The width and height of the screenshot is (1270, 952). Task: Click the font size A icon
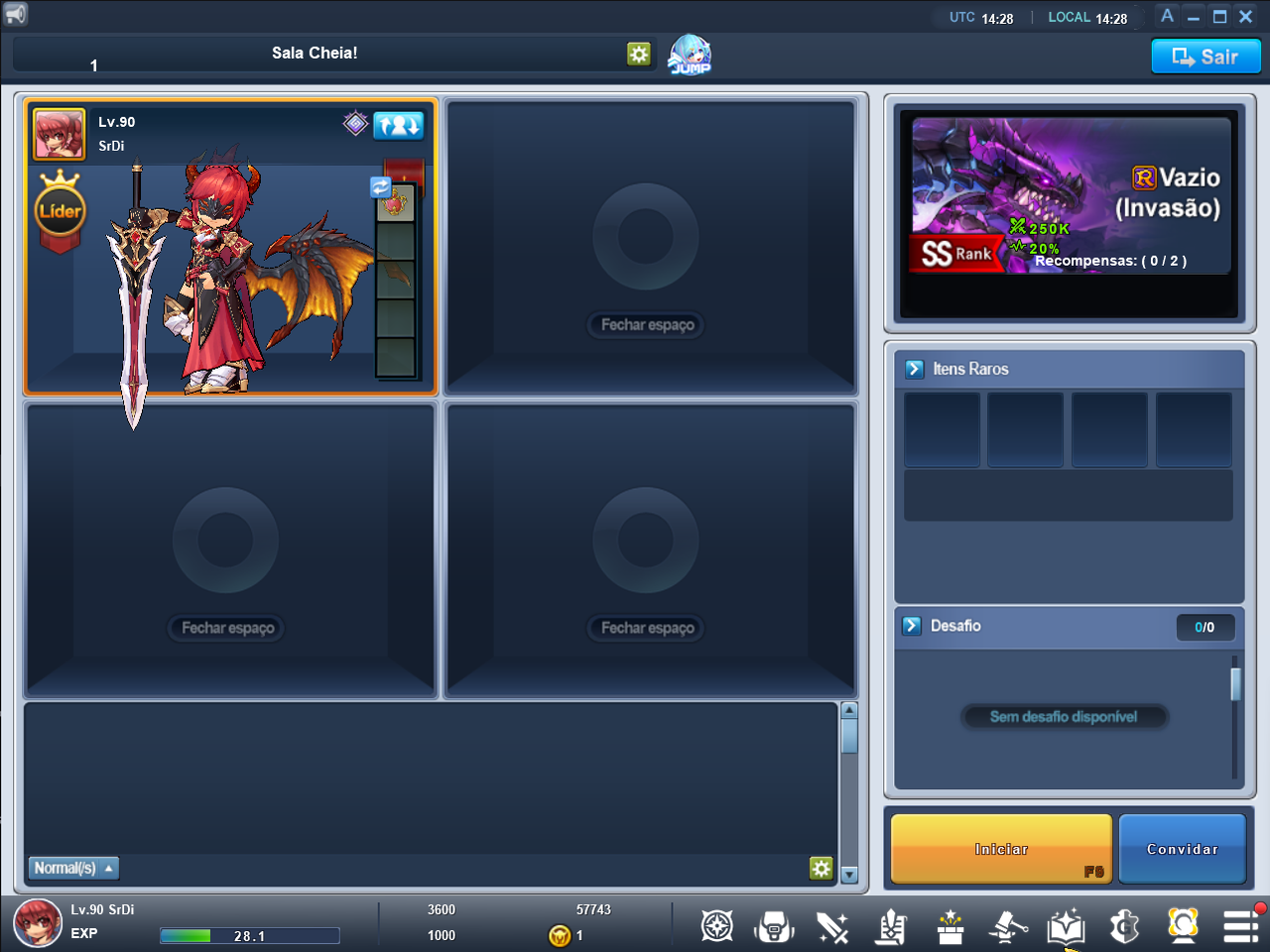(x=1167, y=16)
